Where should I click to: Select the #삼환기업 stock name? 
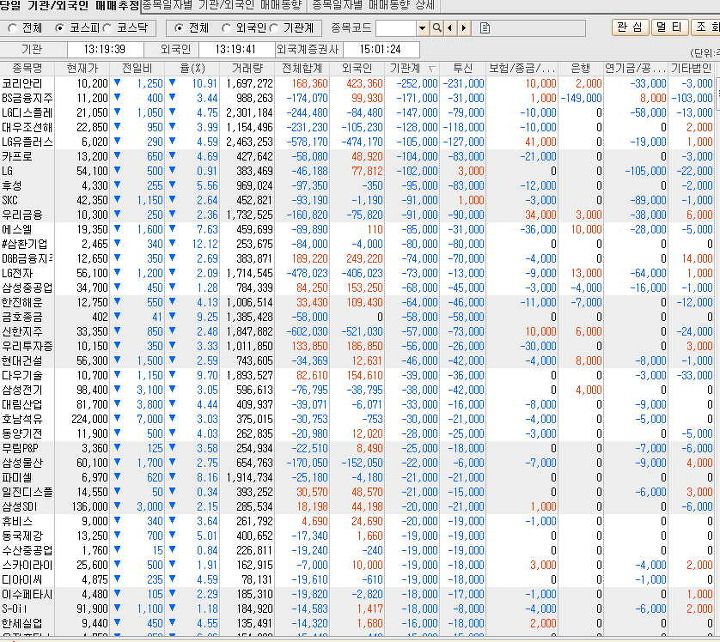(x=24, y=244)
